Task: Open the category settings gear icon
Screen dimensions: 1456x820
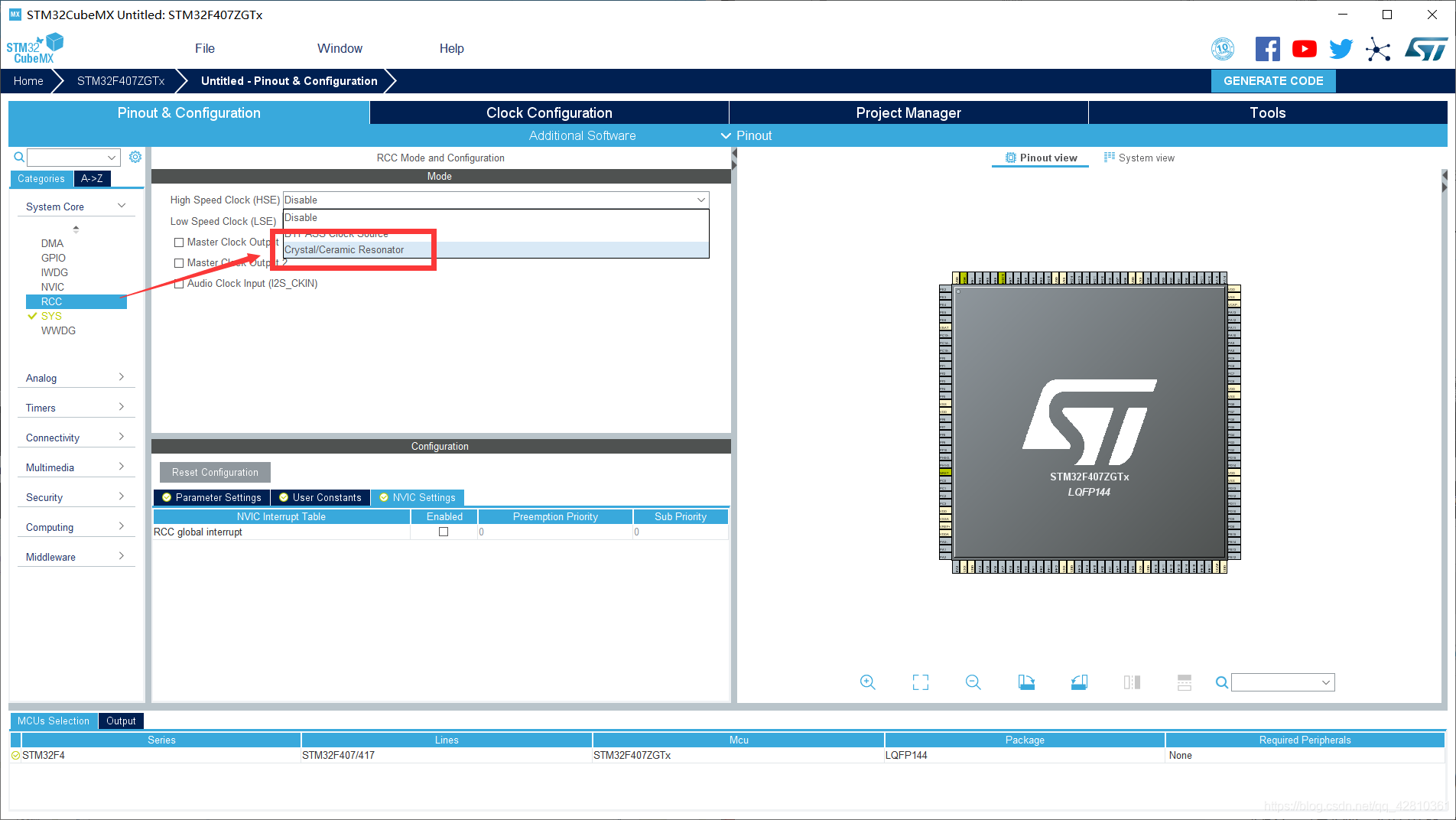Action: pyautogui.click(x=135, y=157)
